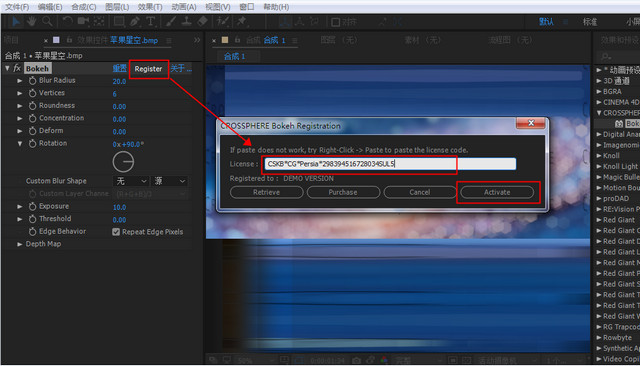The width and height of the screenshot is (640, 366).
Task: Toggle Vertices stopwatch
Action: (x=33, y=93)
